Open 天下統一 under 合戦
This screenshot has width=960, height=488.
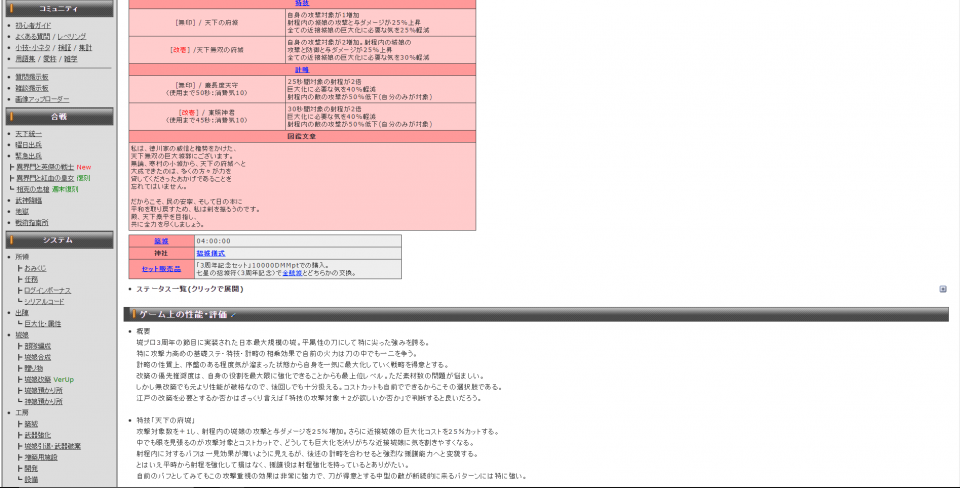[29, 133]
